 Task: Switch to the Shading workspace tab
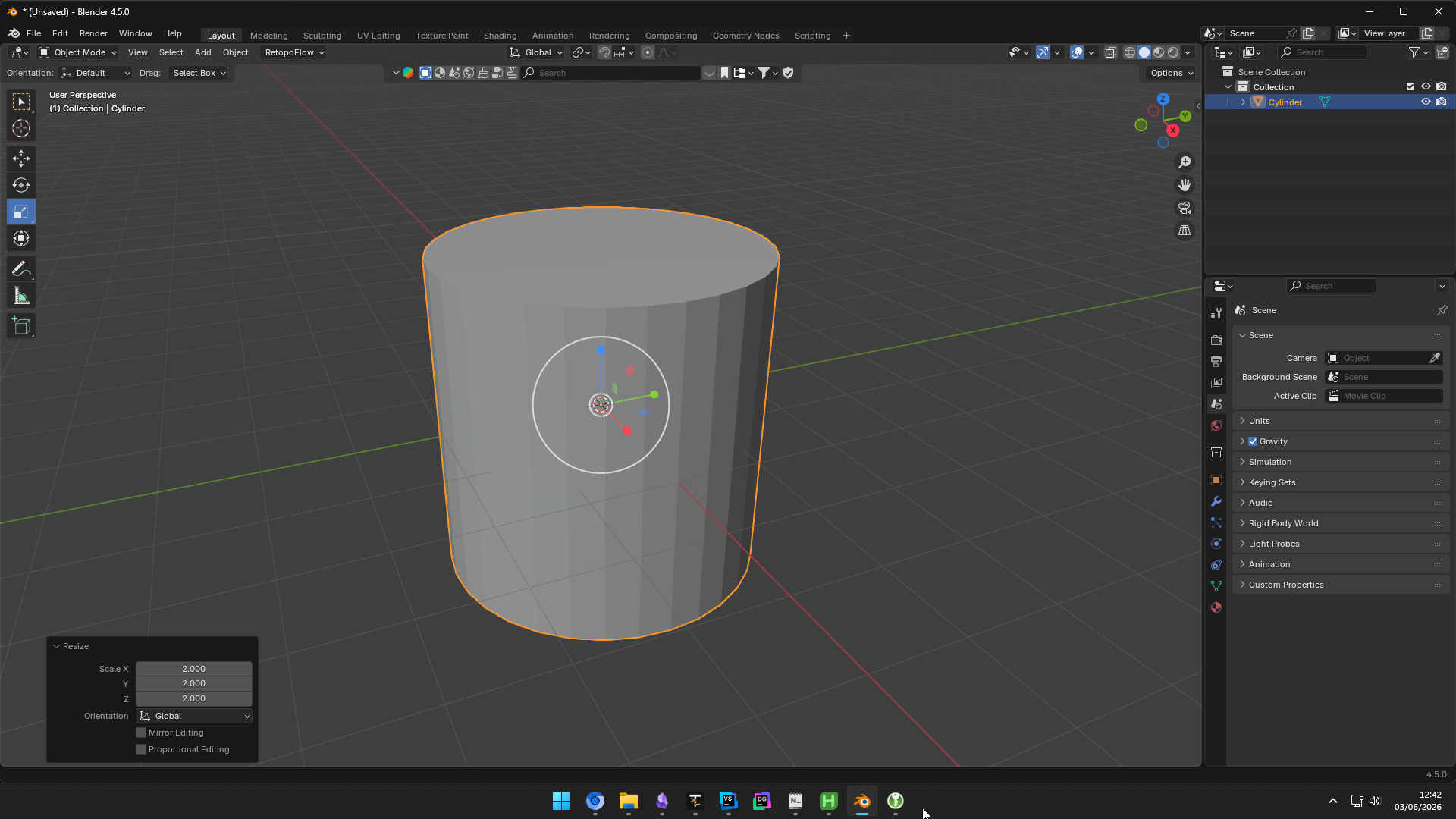[x=500, y=36]
